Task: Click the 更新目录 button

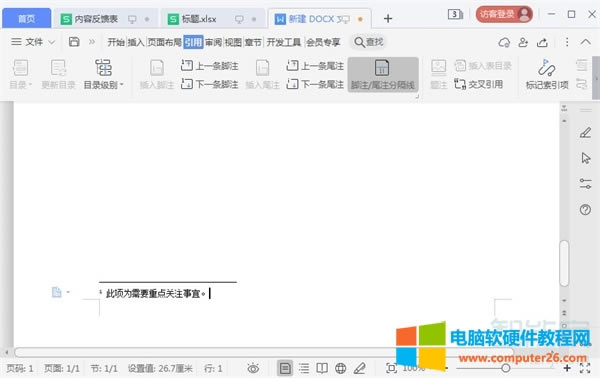Action: (58, 74)
